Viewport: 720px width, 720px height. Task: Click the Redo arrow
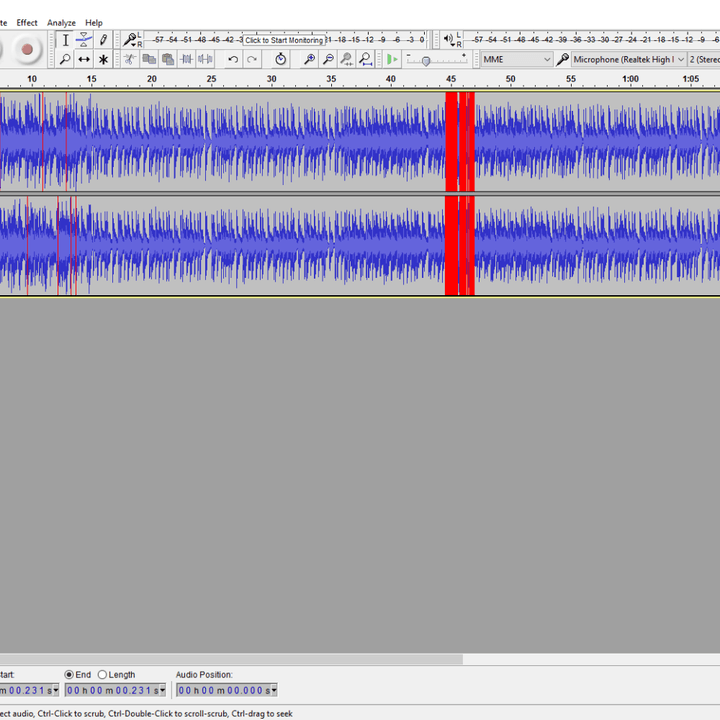(252, 59)
